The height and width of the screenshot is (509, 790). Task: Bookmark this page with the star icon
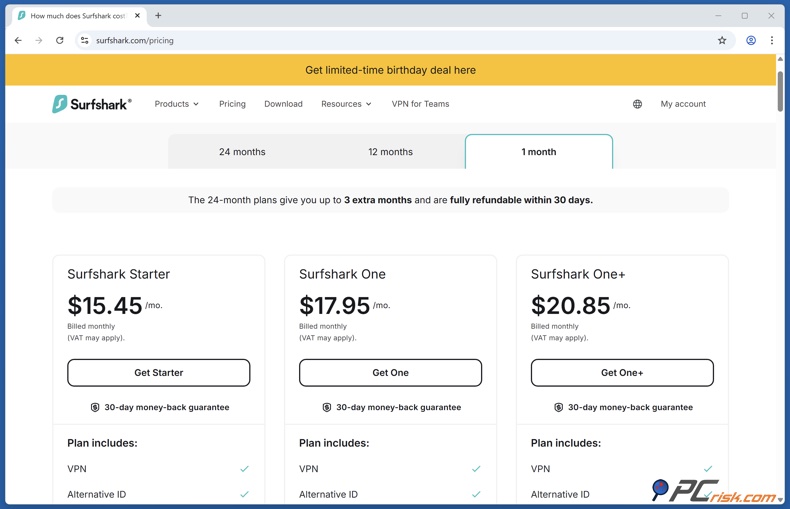pyautogui.click(x=722, y=41)
